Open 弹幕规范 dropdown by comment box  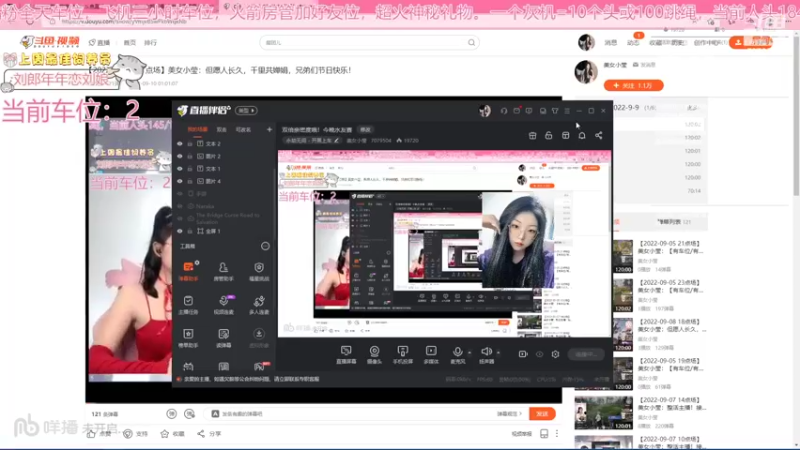(x=509, y=414)
